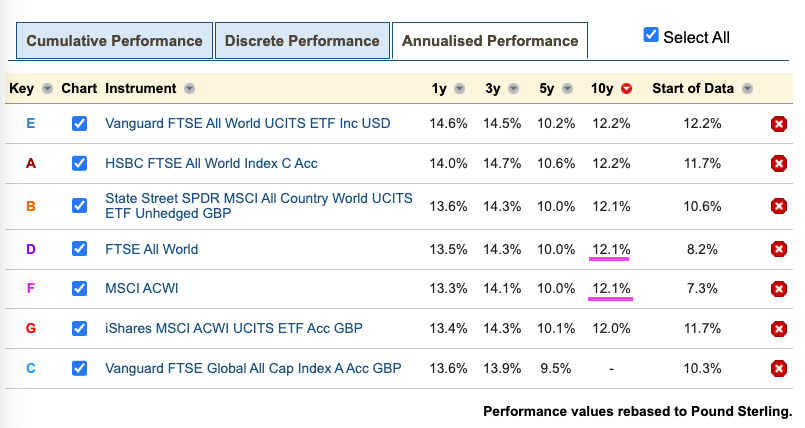Delete State Street SPDR MSCI row
Screen dimensions: 805x428
778,206
